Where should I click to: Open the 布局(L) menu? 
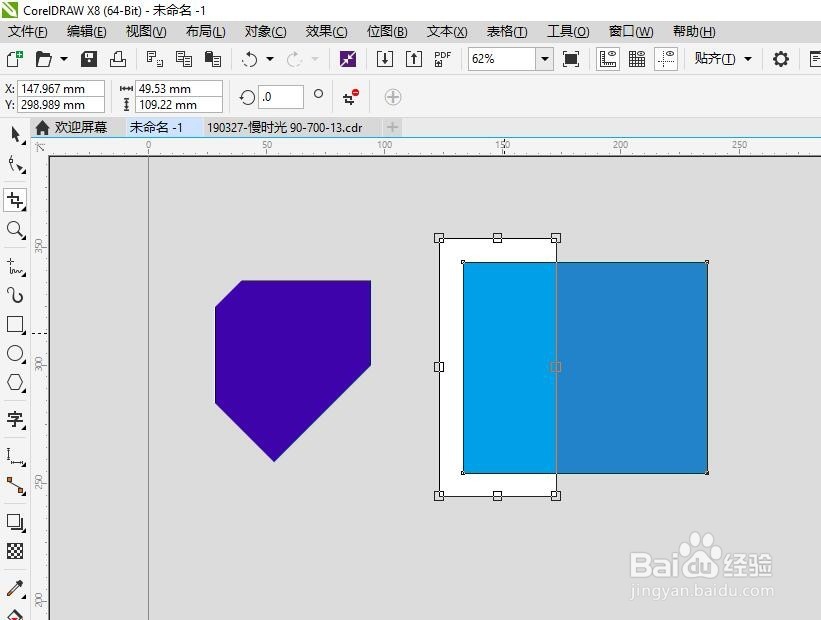(x=205, y=31)
